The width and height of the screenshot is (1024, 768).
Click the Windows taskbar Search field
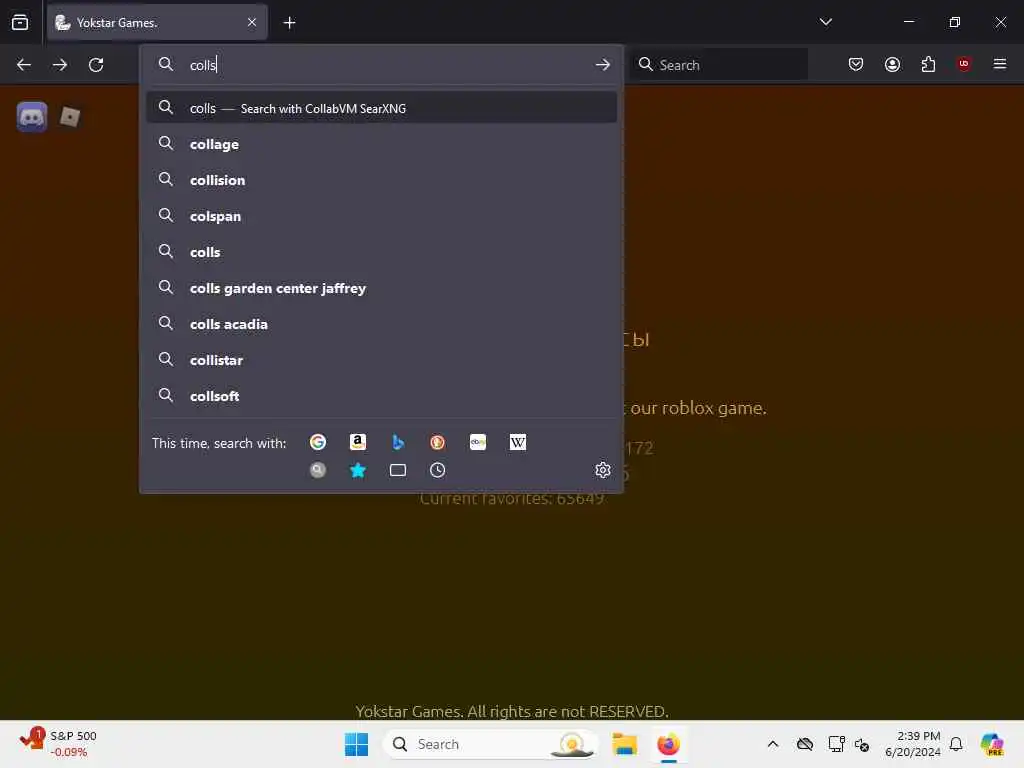tap(490, 744)
